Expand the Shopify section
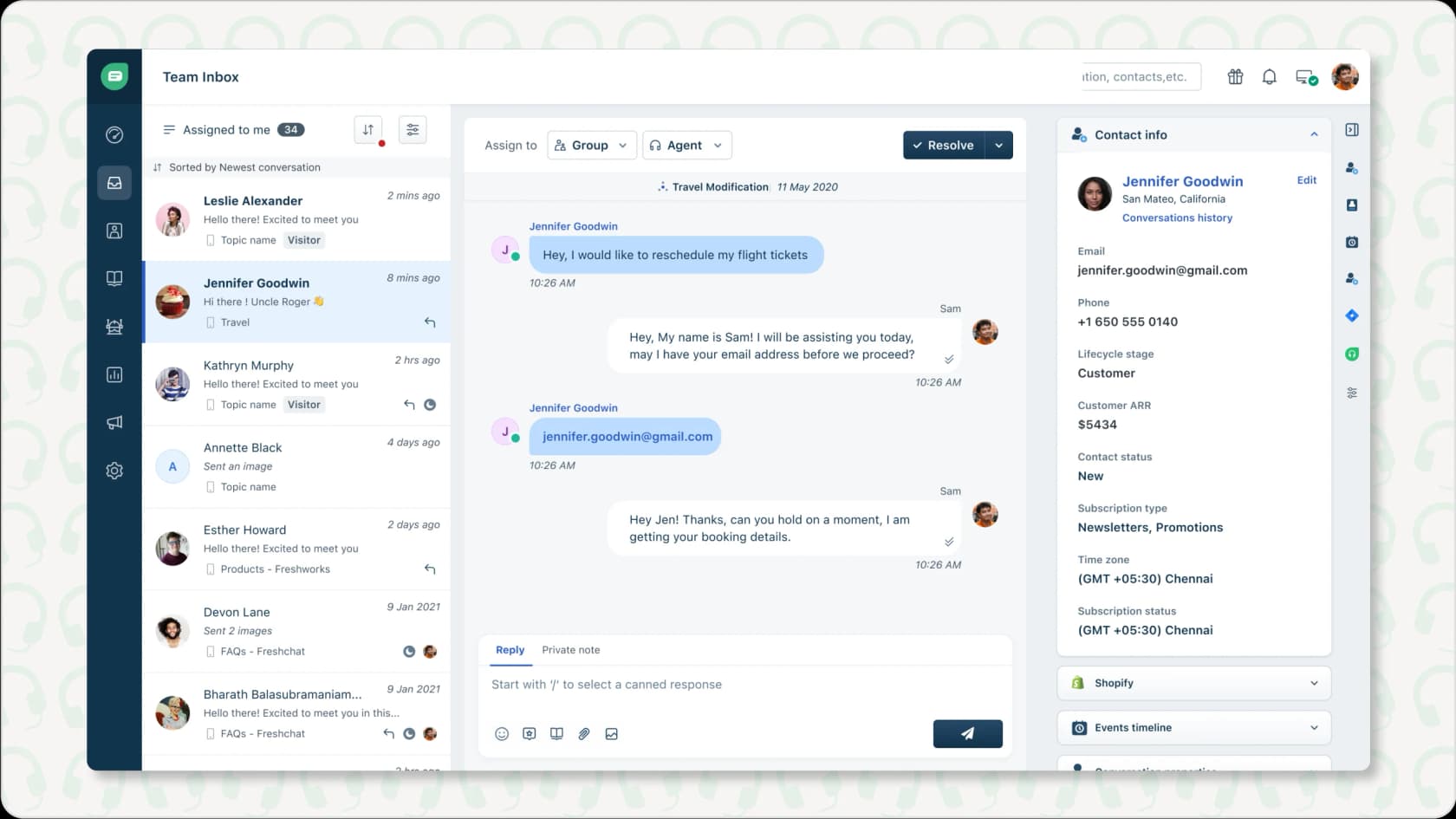Image resolution: width=1456 pixels, height=819 pixels. 1193,683
